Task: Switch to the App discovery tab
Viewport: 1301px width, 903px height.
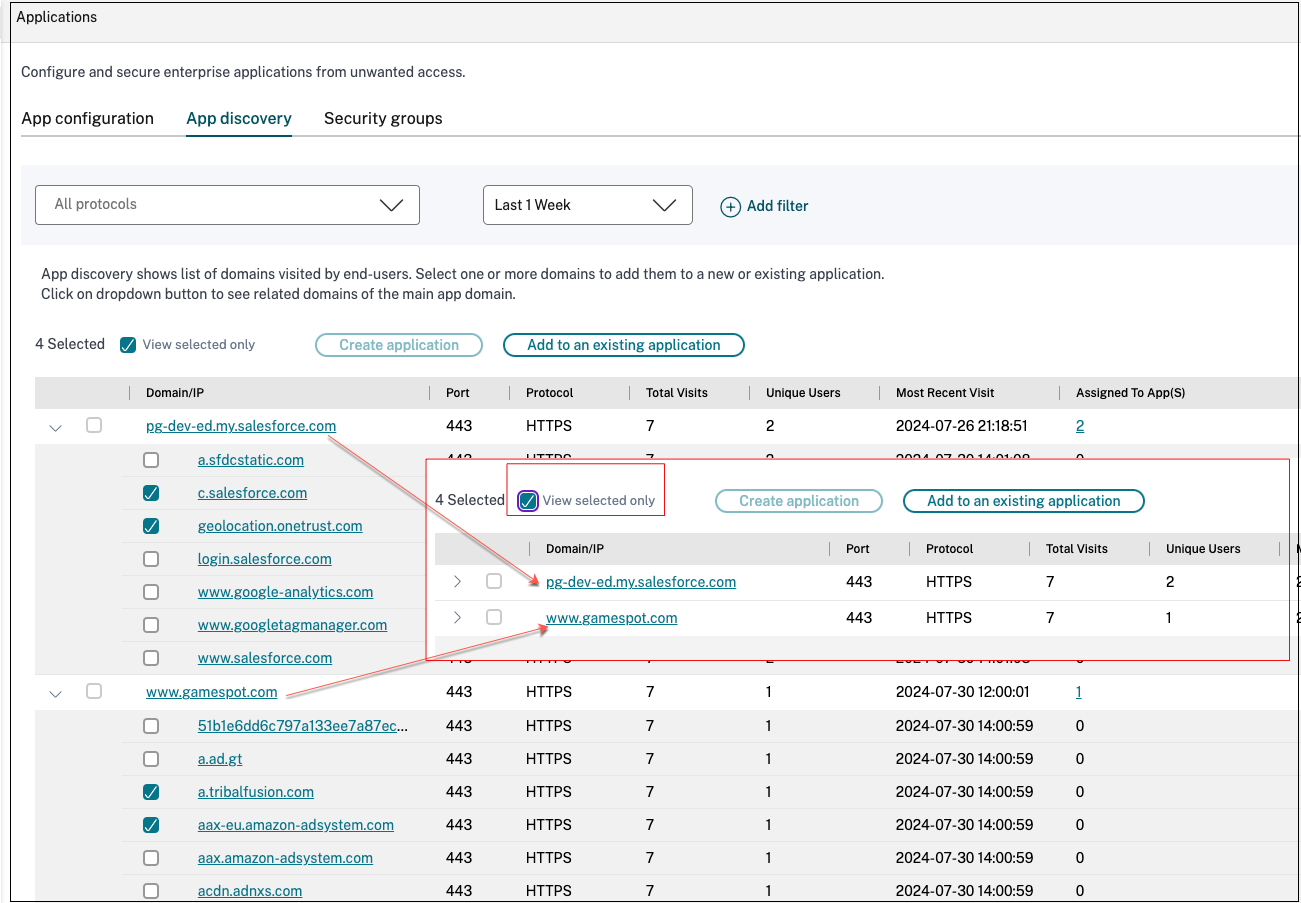Action: 239,118
